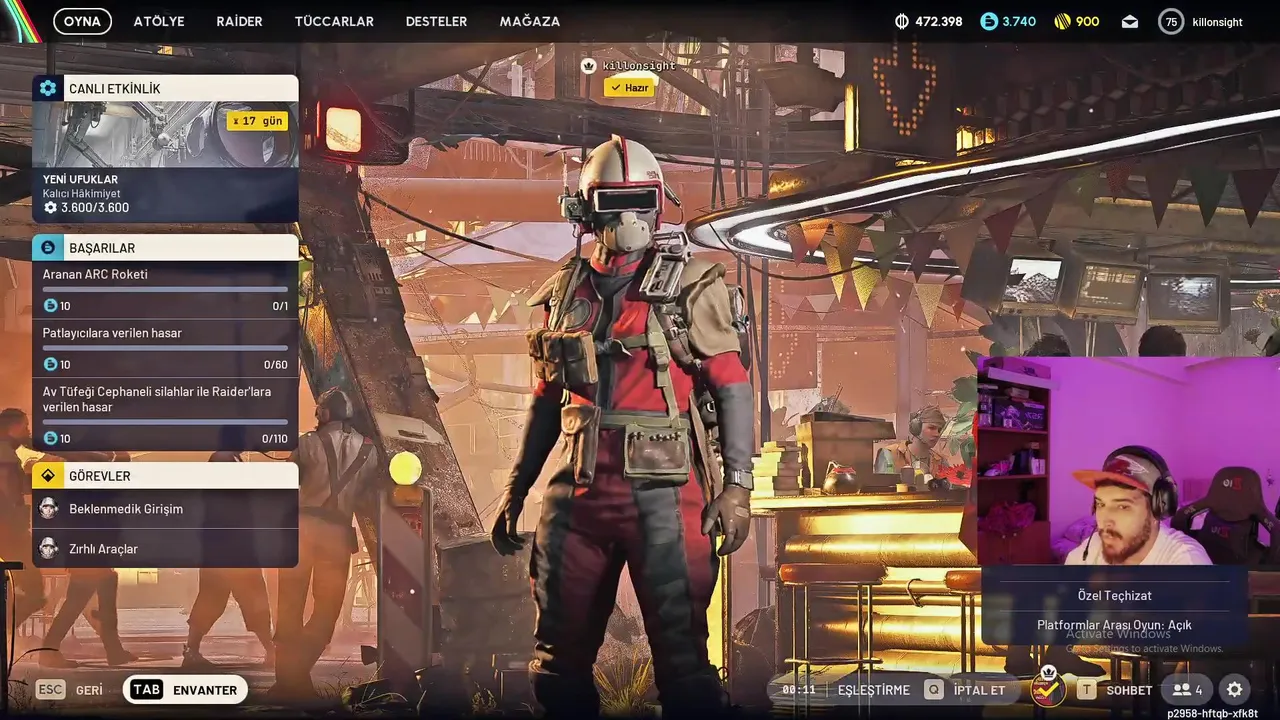Click the EŞLEŞTİRME matchmaking label
The height and width of the screenshot is (720, 1280).
(x=873, y=690)
